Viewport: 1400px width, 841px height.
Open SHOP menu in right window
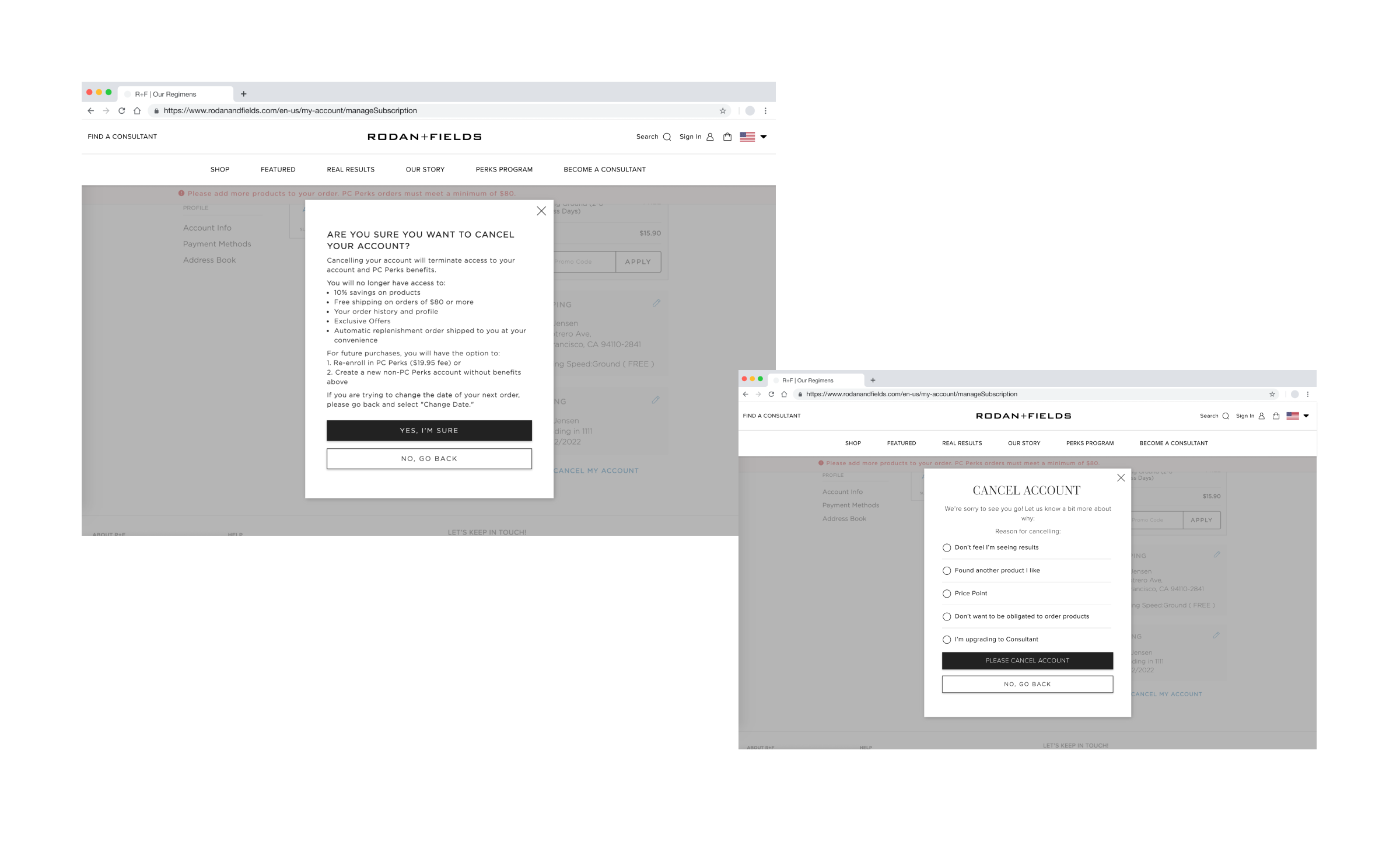click(853, 444)
